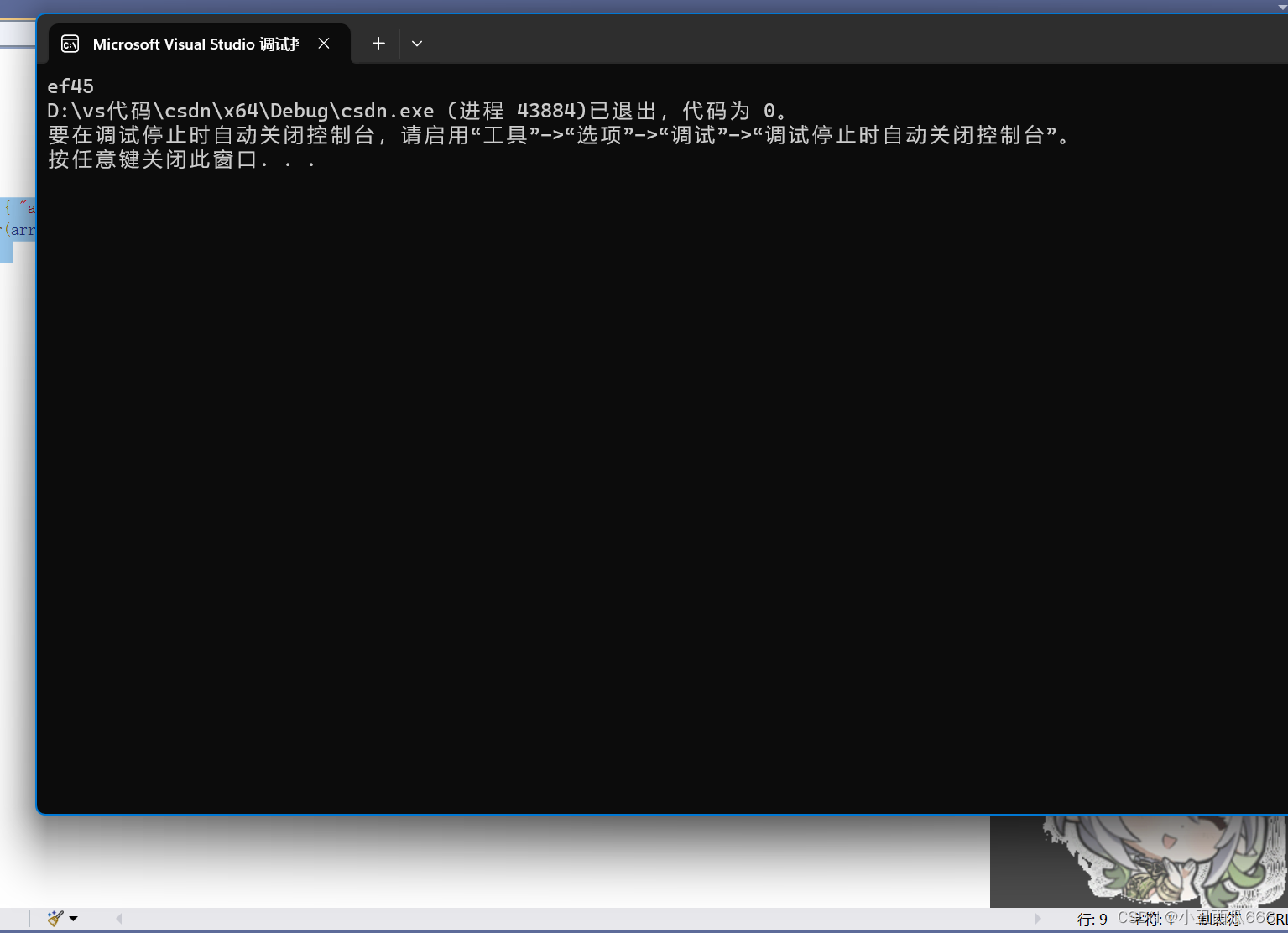Click the right horizontal scrollbar arrow
1288x933 pixels.
tap(1039, 918)
